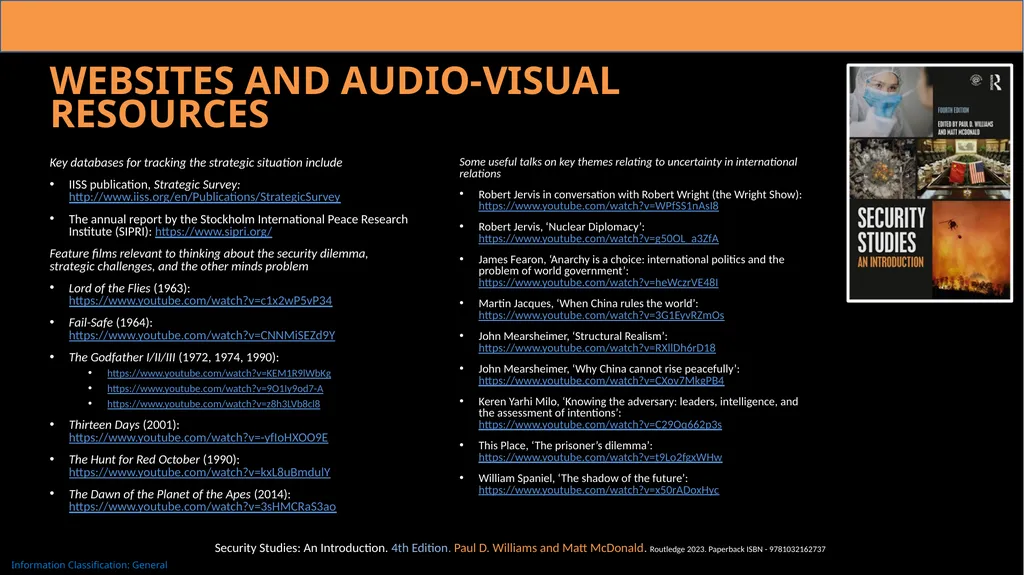The image size is (1024, 575).
Task: Click the 'Thirteen Days (2001):' label
Action: (124, 425)
